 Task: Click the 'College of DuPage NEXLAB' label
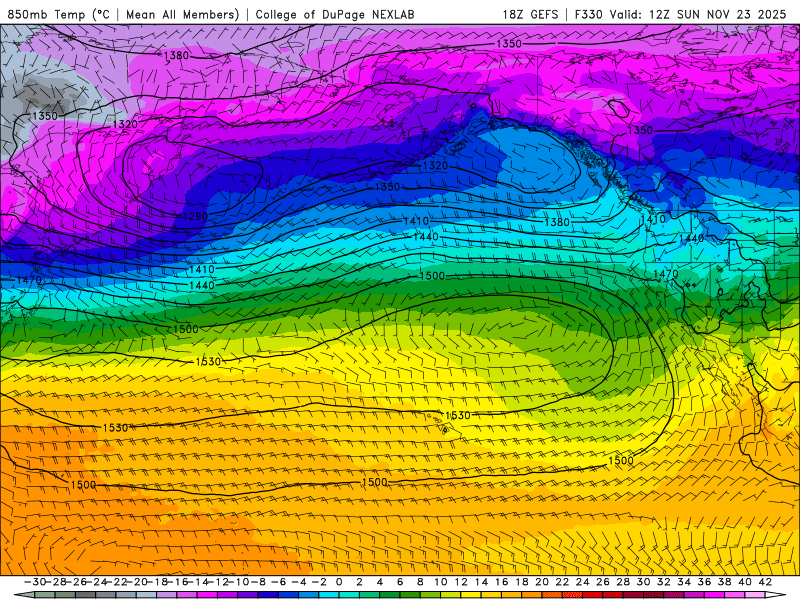(x=335, y=14)
